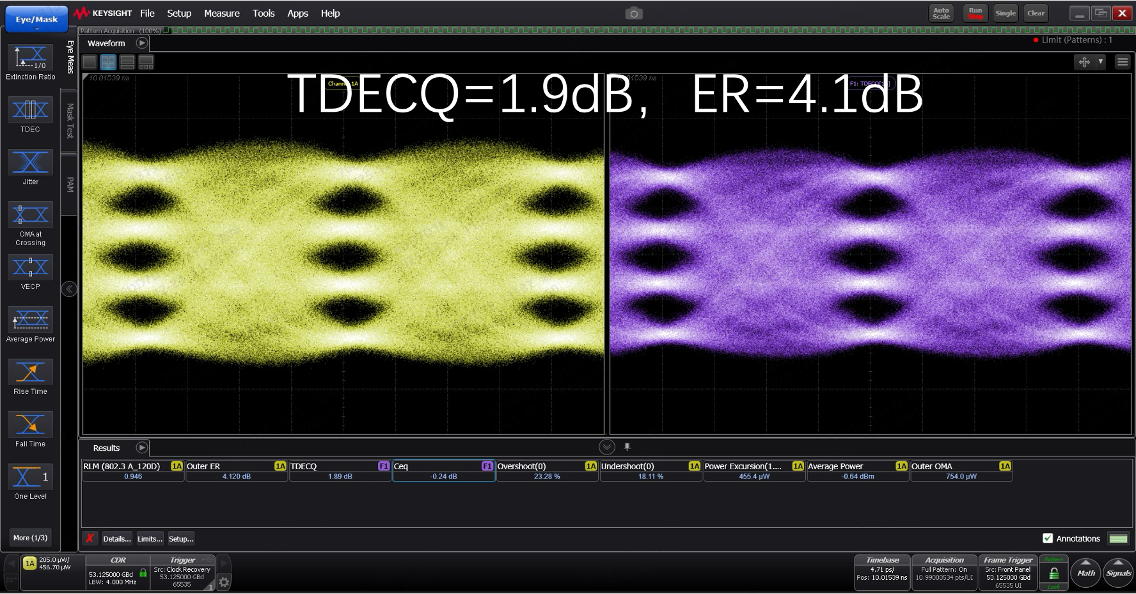
Task: Click the Jitter measurement icon
Action: pos(30,163)
